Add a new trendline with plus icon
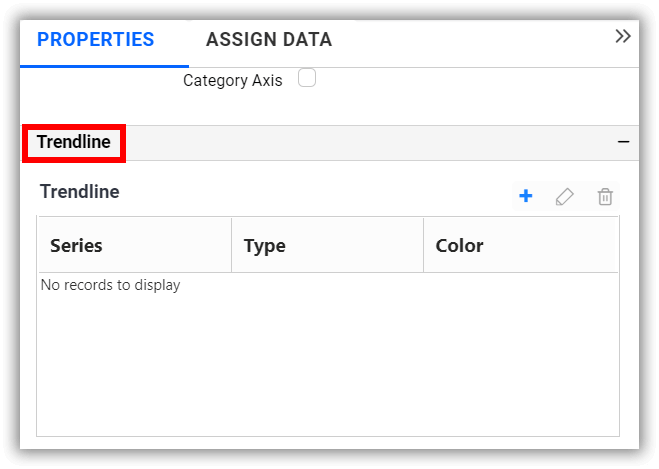The image size is (659, 469). [525, 196]
